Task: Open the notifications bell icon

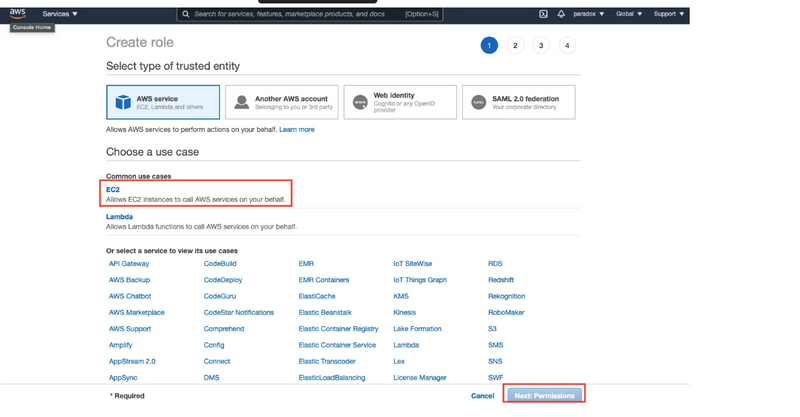Action: [x=561, y=14]
